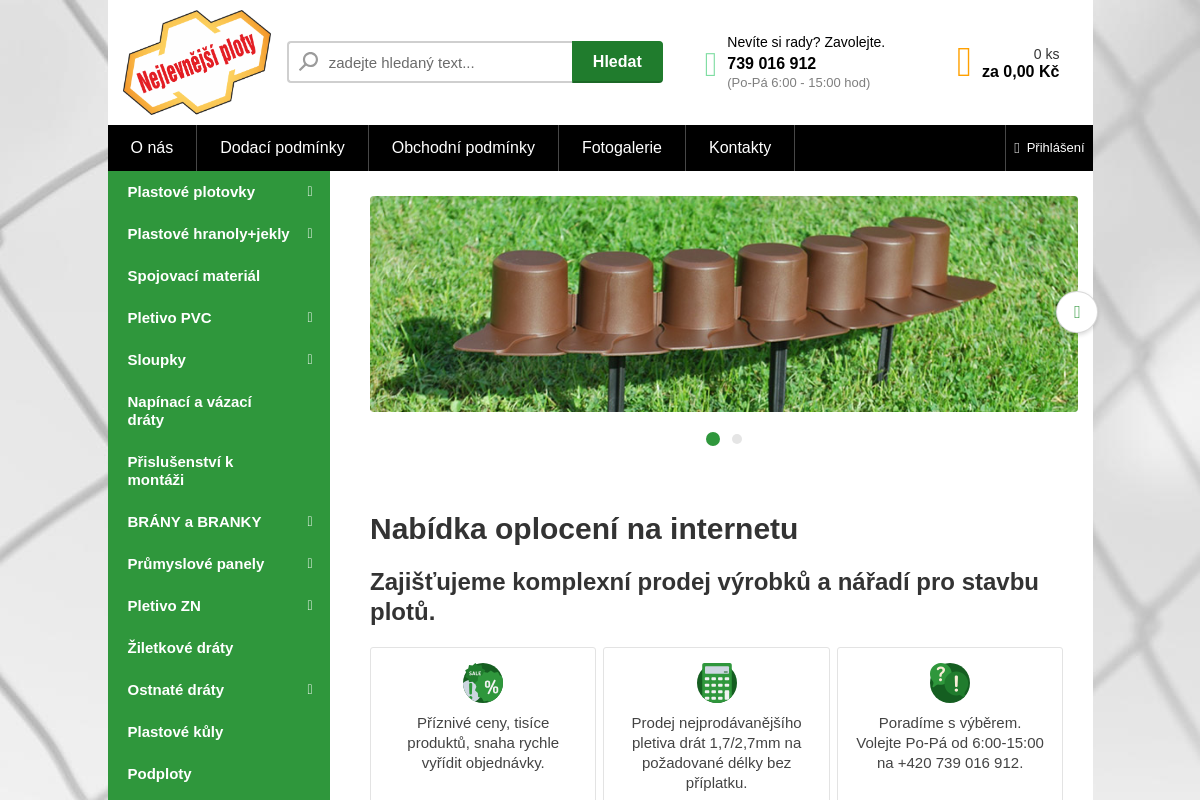Open the shopping cart icon
Viewport: 1200px width, 800px height.
963,62
